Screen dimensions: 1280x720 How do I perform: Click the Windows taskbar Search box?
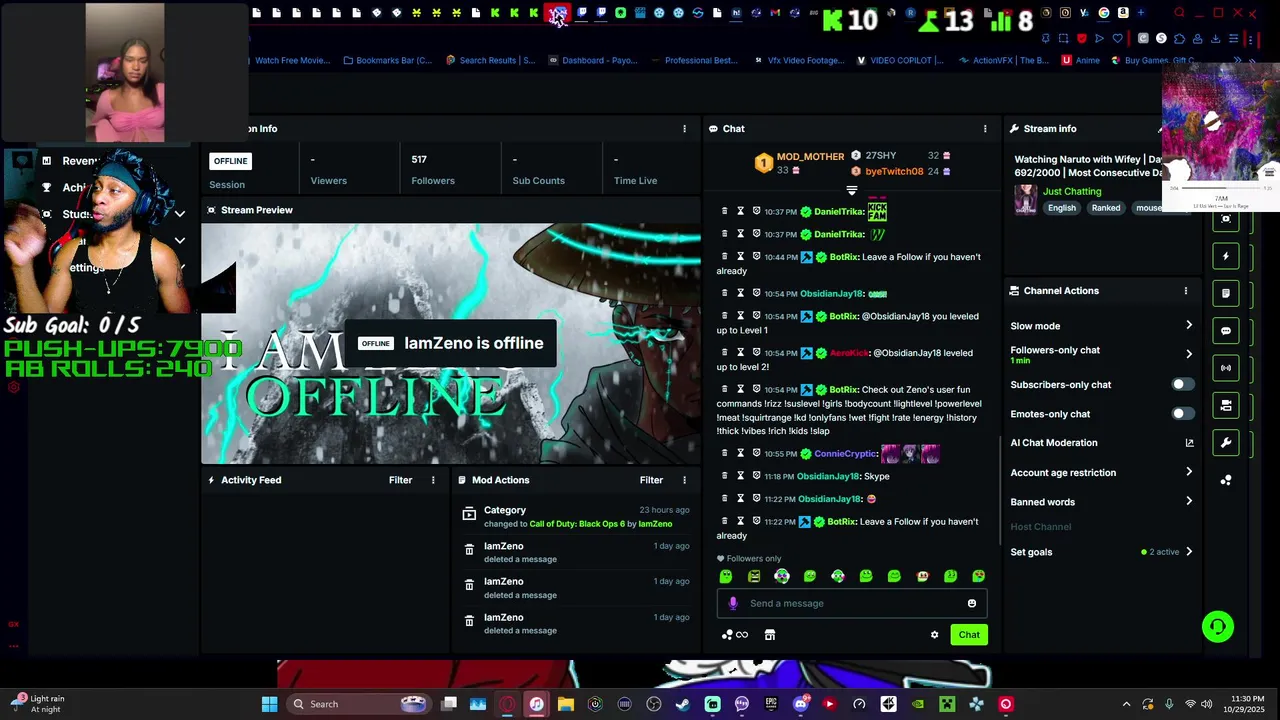tap(358, 704)
